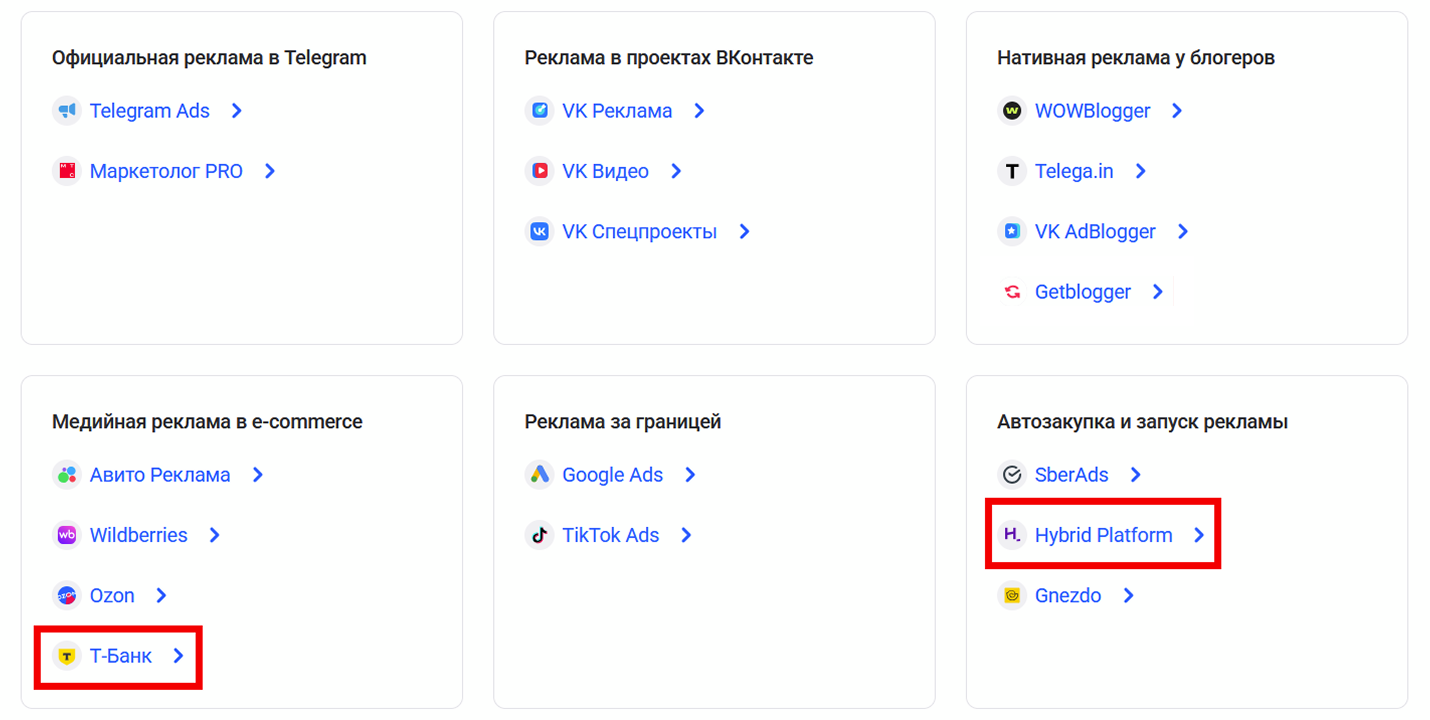Click the VK Видео play icon
The width and height of the screenshot is (1430, 720).
[x=539, y=171]
